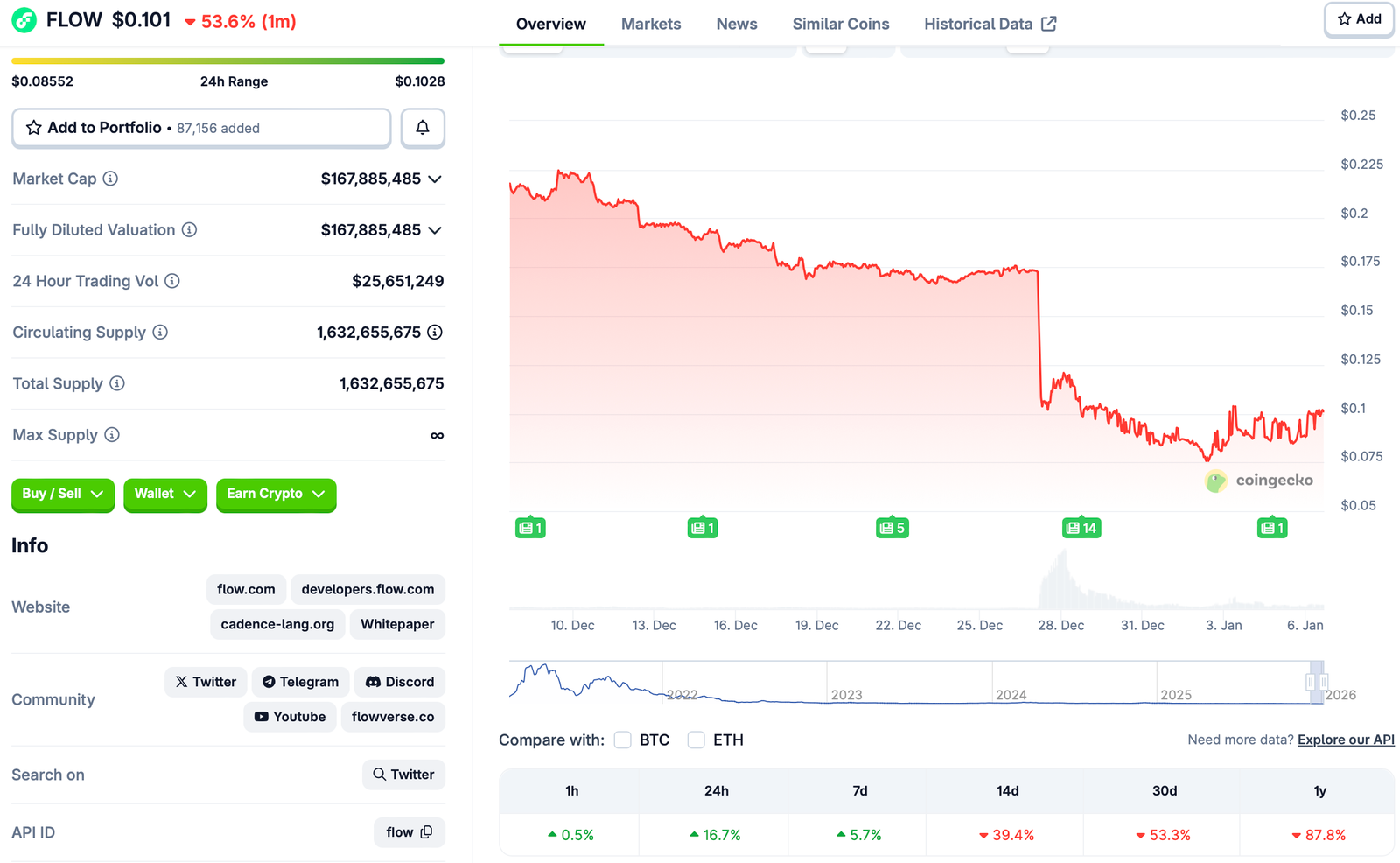Click the Circulating Supply info icon
The height and width of the screenshot is (863, 1400).
[160, 333]
